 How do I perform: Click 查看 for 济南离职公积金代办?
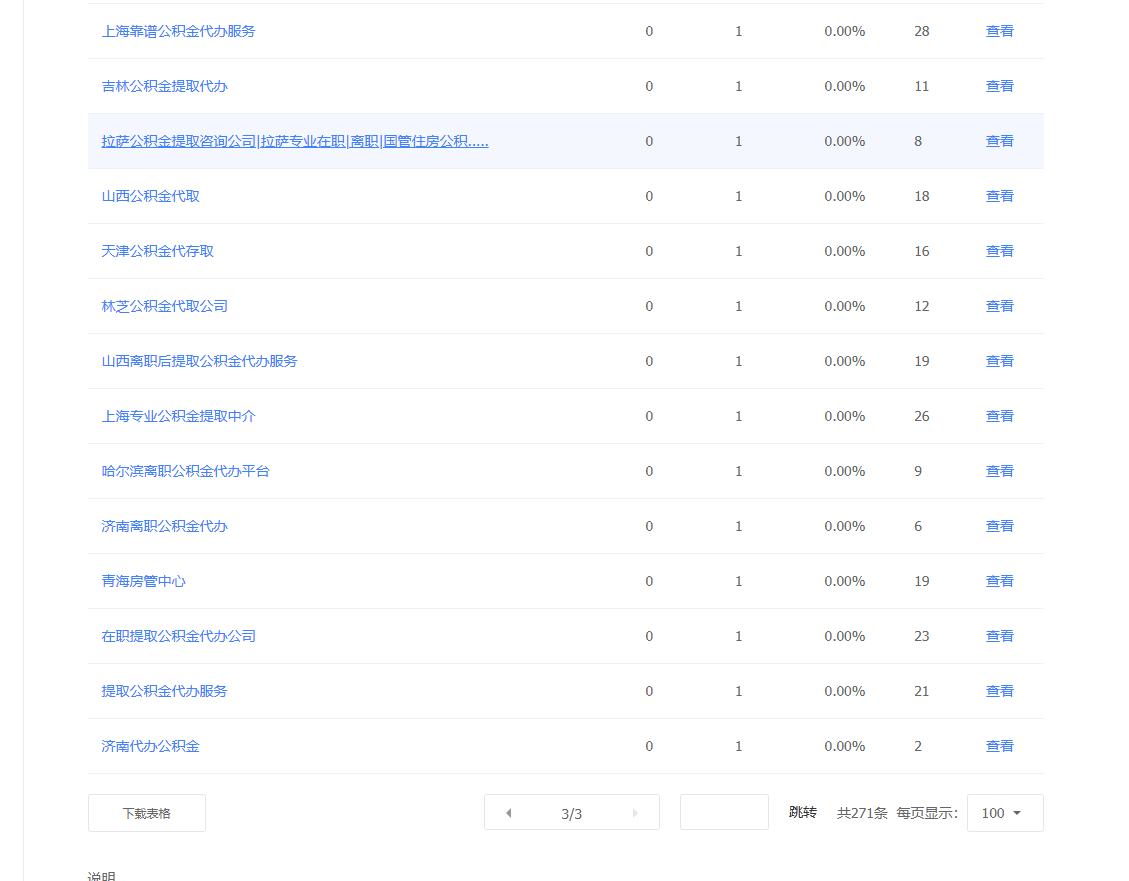point(999,526)
